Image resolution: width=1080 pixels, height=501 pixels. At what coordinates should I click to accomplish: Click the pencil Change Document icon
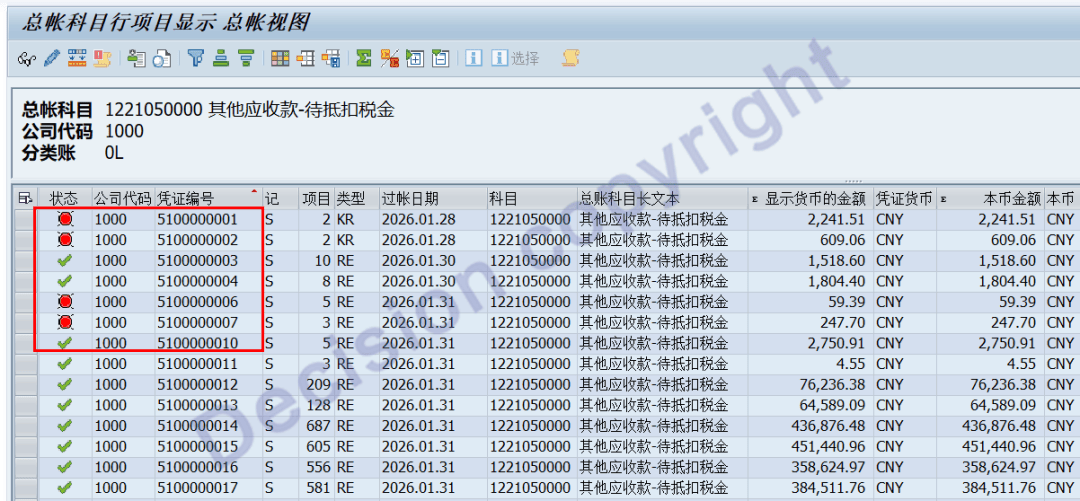pyautogui.click(x=52, y=59)
